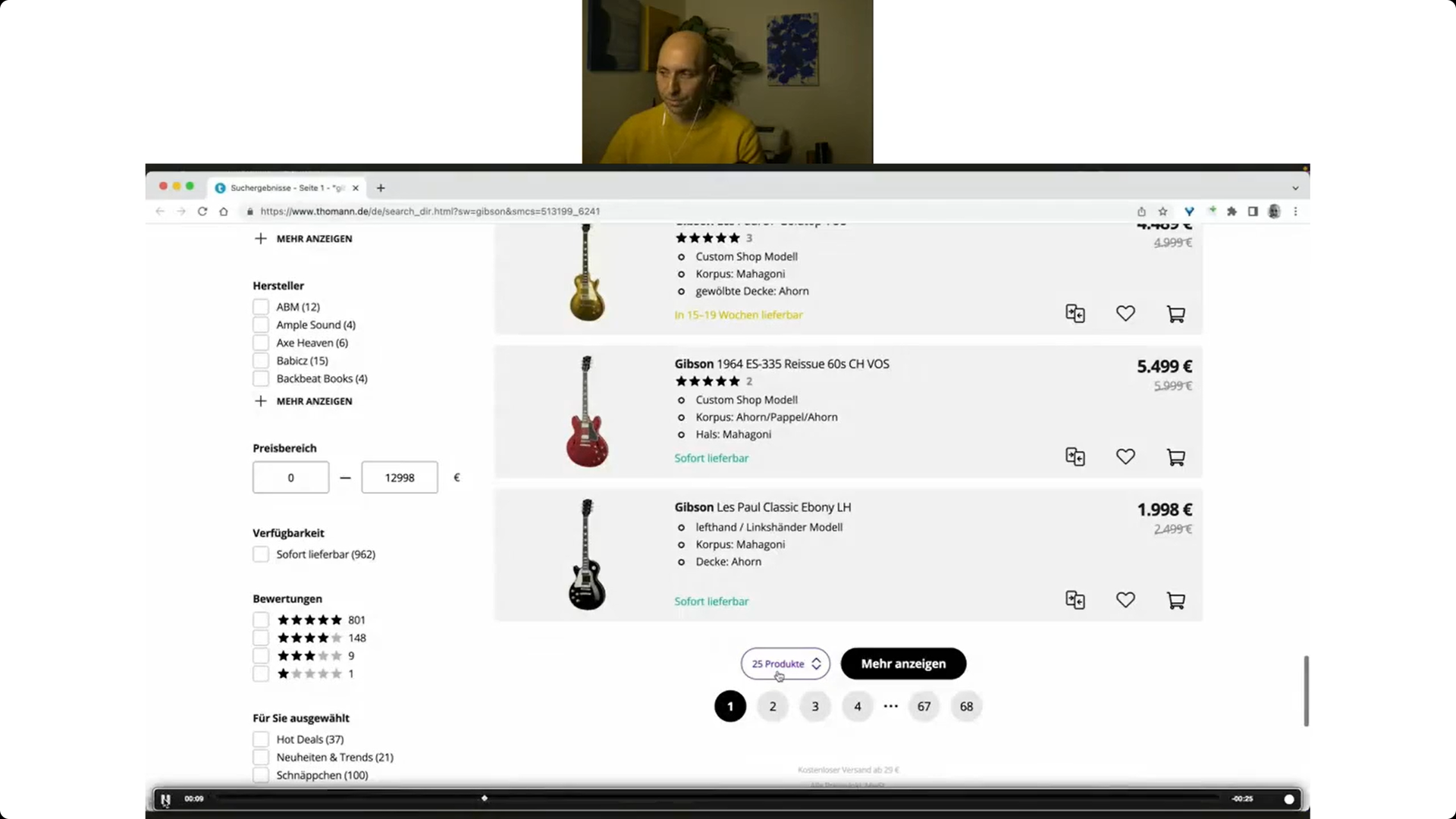
Task: Click page 2 pagination button
Action: [x=772, y=706]
